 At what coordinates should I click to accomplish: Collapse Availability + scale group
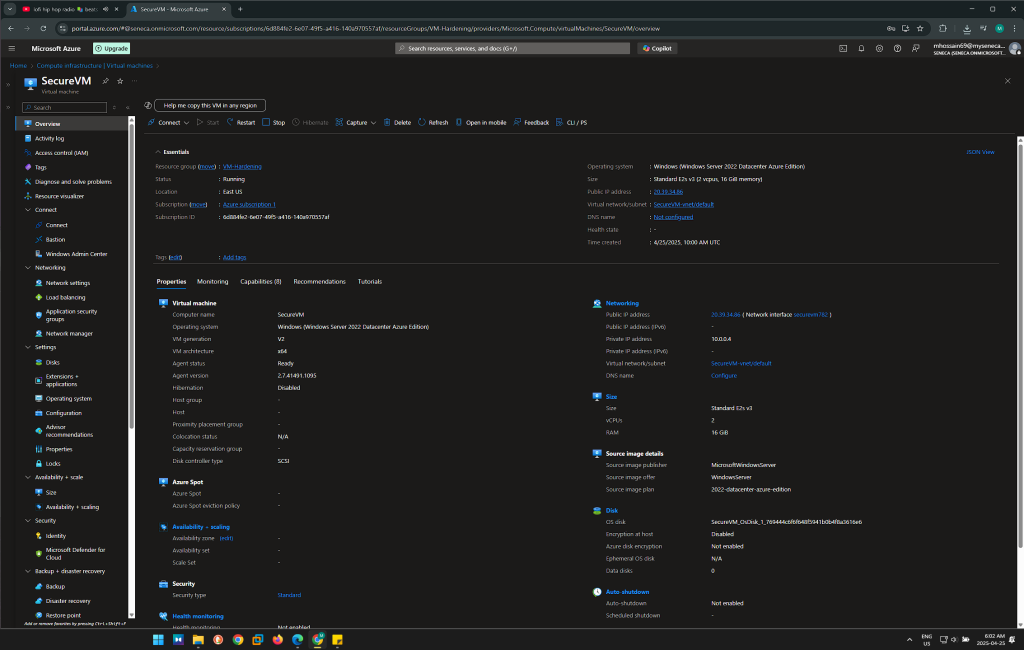[x=27, y=478]
